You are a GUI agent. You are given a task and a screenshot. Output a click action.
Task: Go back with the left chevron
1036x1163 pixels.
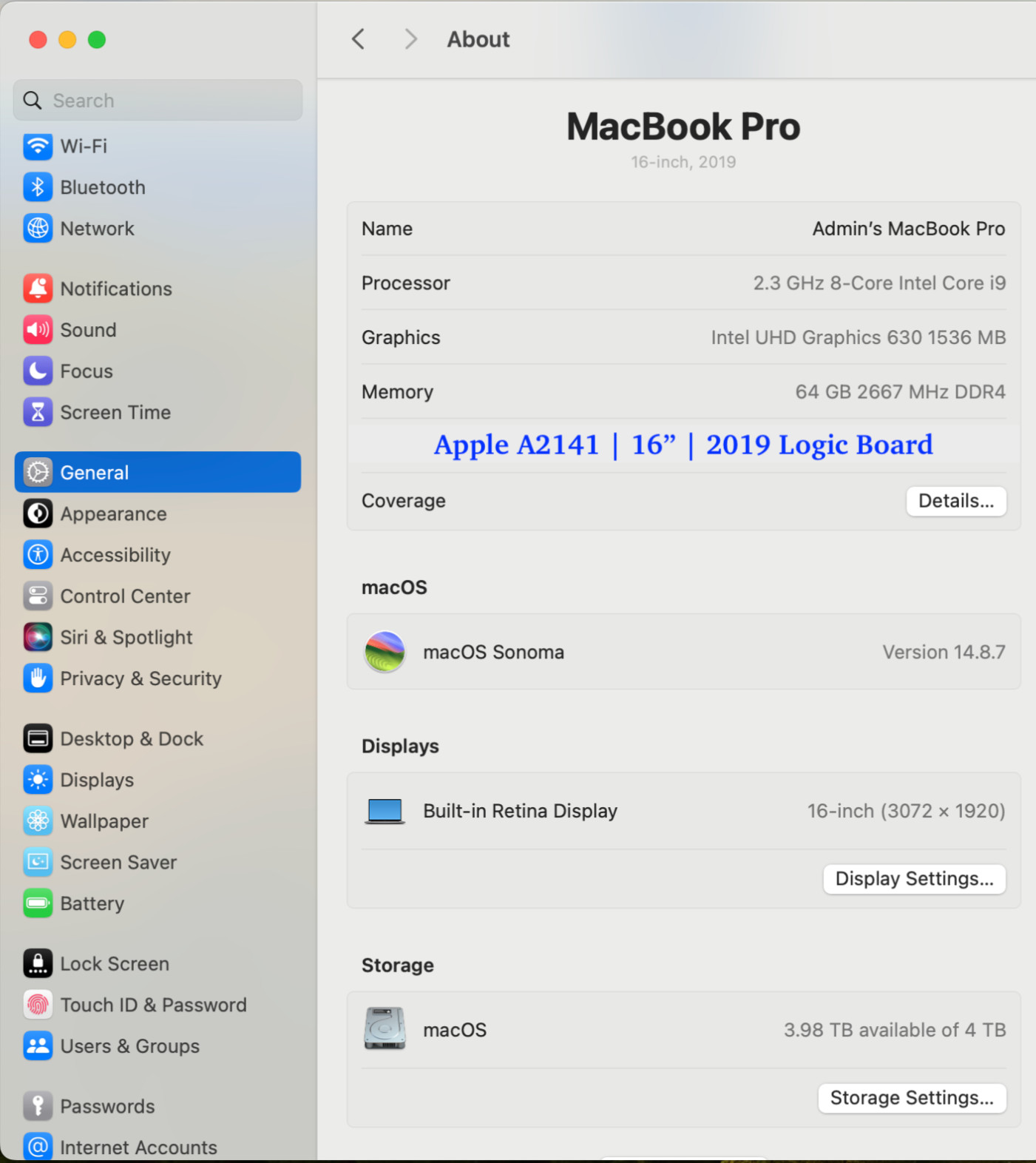(x=359, y=39)
